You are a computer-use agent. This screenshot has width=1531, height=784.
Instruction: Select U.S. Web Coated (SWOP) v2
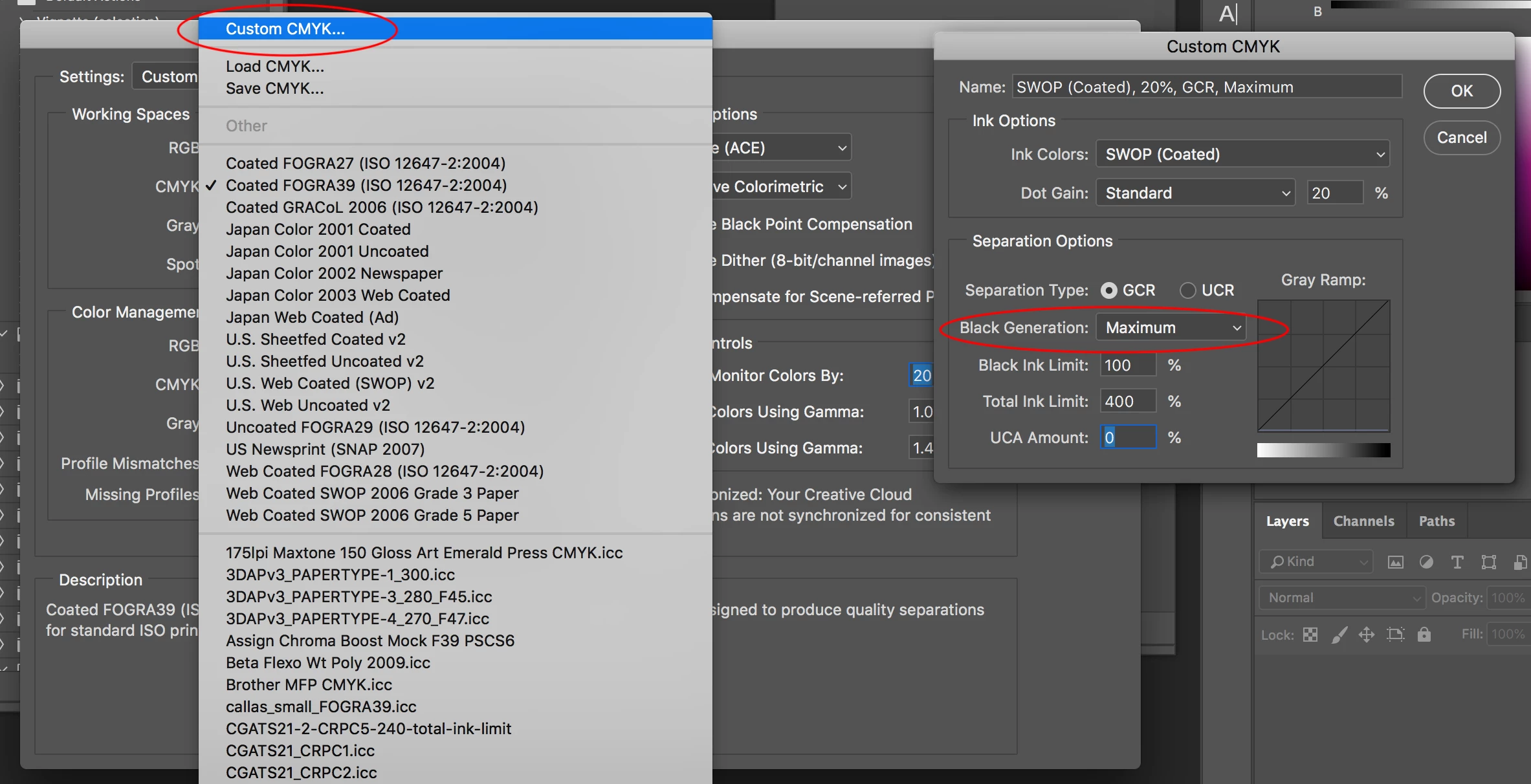point(330,384)
